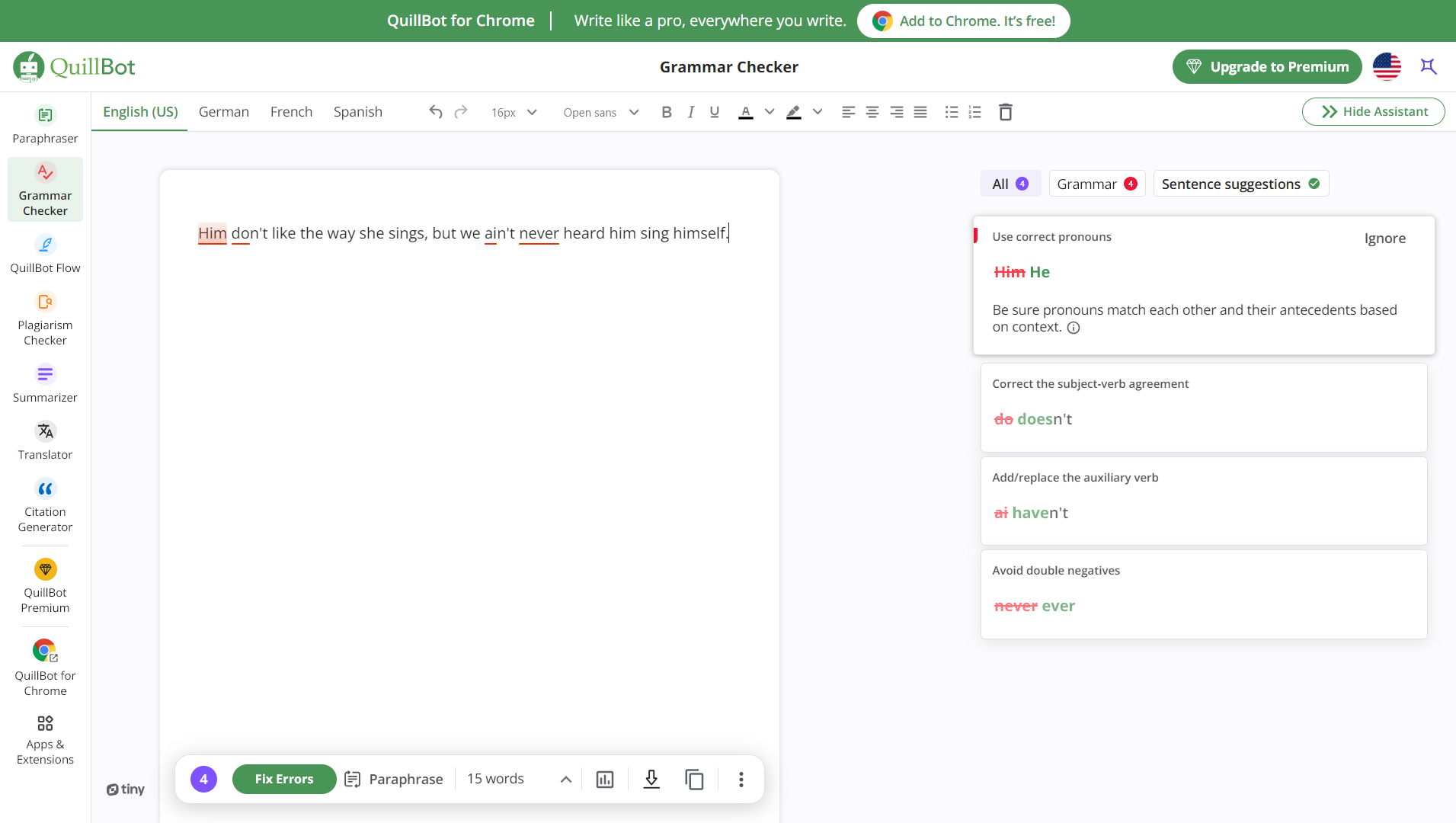This screenshot has width=1456, height=823.
Task: Ignore the pronoun suggestion
Action: click(1384, 238)
